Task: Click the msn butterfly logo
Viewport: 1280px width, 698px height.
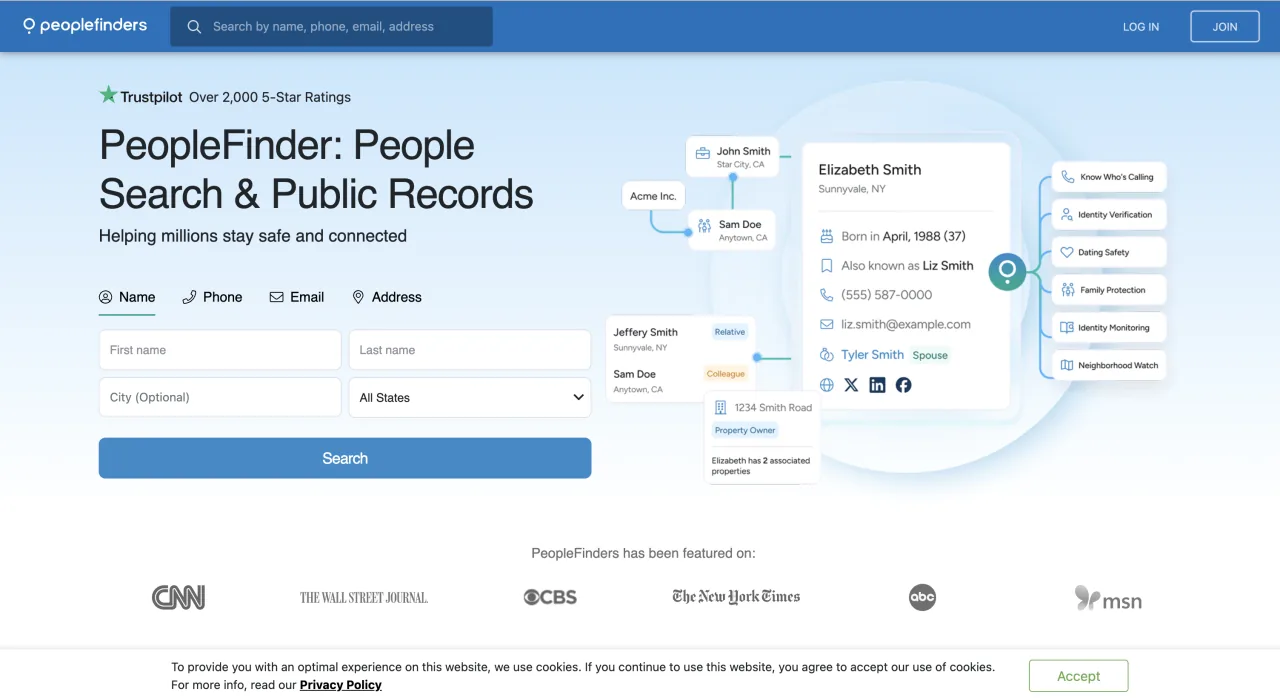Action: pyautogui.click(x=1108, y=598)
